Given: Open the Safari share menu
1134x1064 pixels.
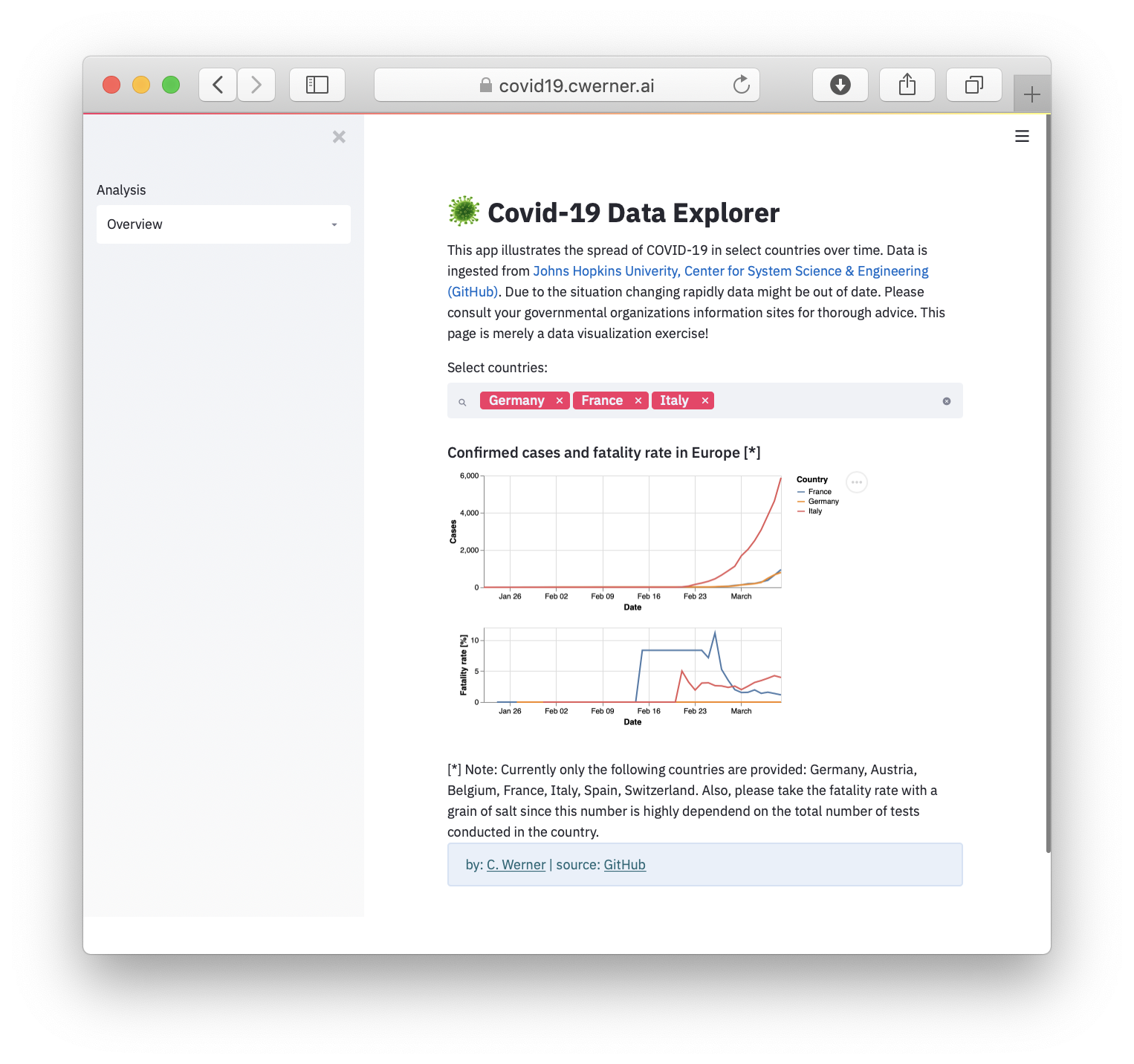Looking at the screenshot, I should point(907,85).
